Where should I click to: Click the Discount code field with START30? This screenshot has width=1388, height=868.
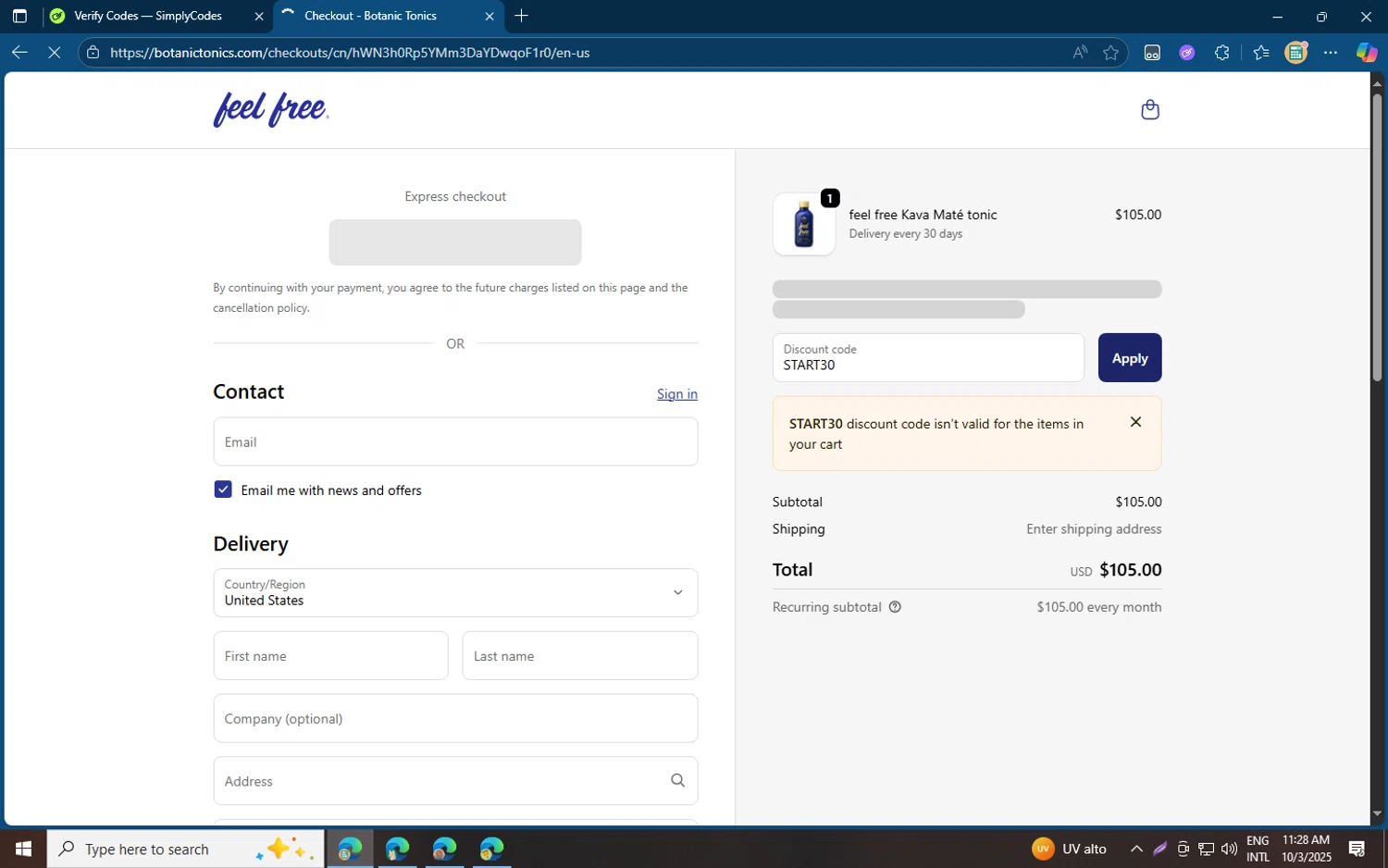coord(928,358)
